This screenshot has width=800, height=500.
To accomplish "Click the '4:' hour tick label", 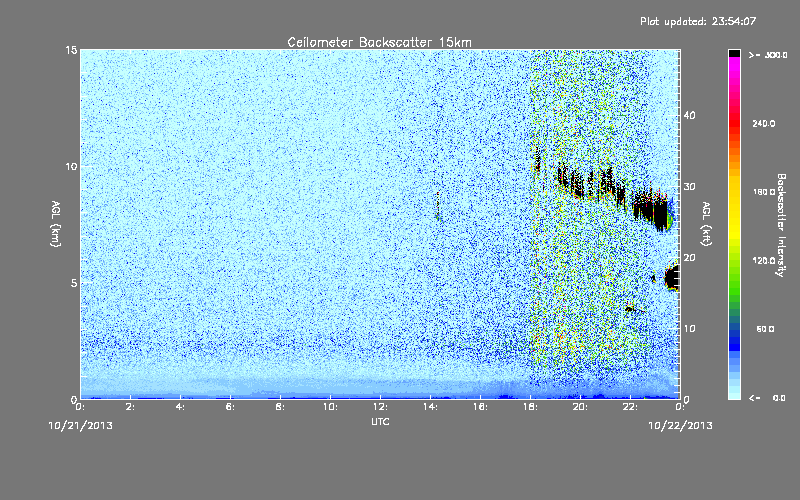I will click(x=180, y=407).
